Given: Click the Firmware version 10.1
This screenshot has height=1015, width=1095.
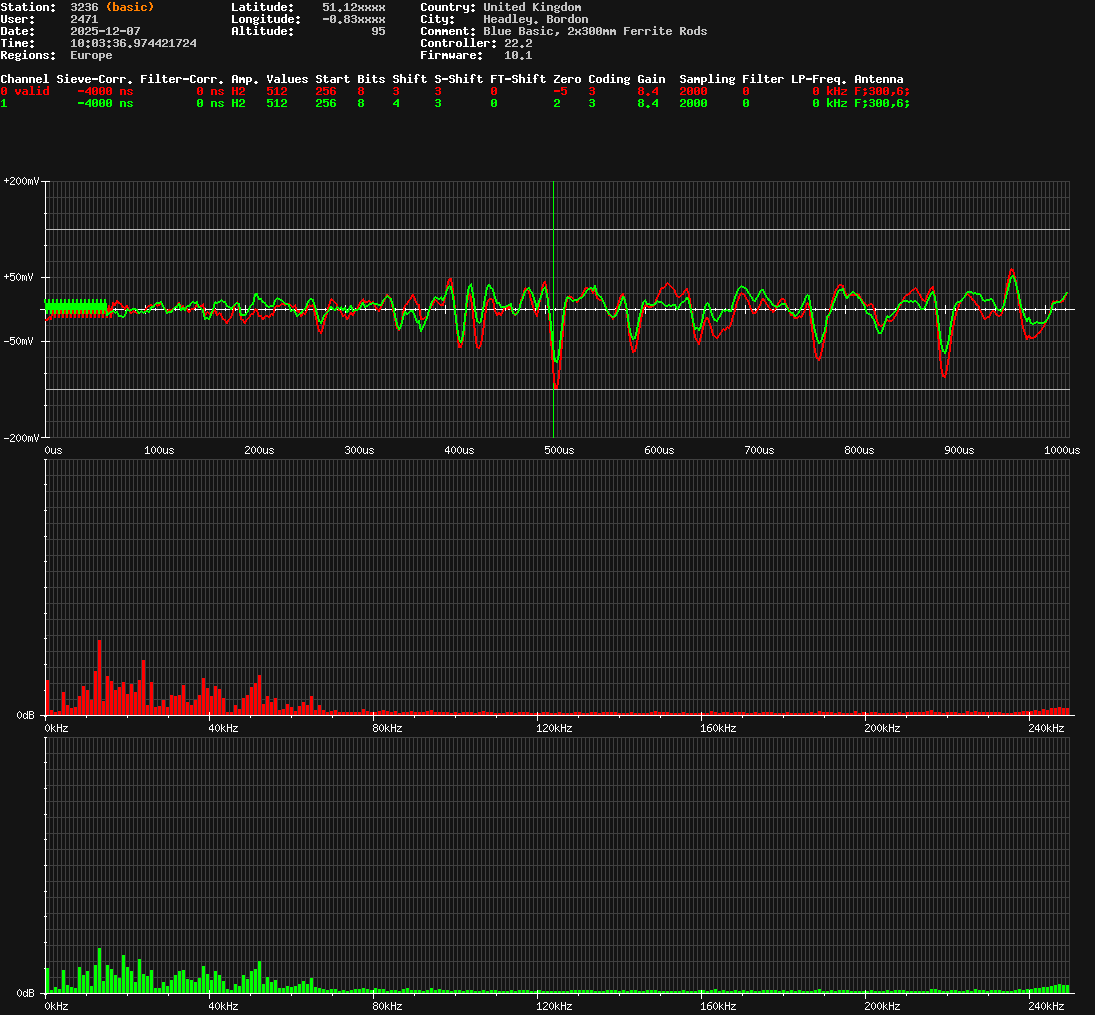Looking at the screenshot, I should (x=517, y=55).
